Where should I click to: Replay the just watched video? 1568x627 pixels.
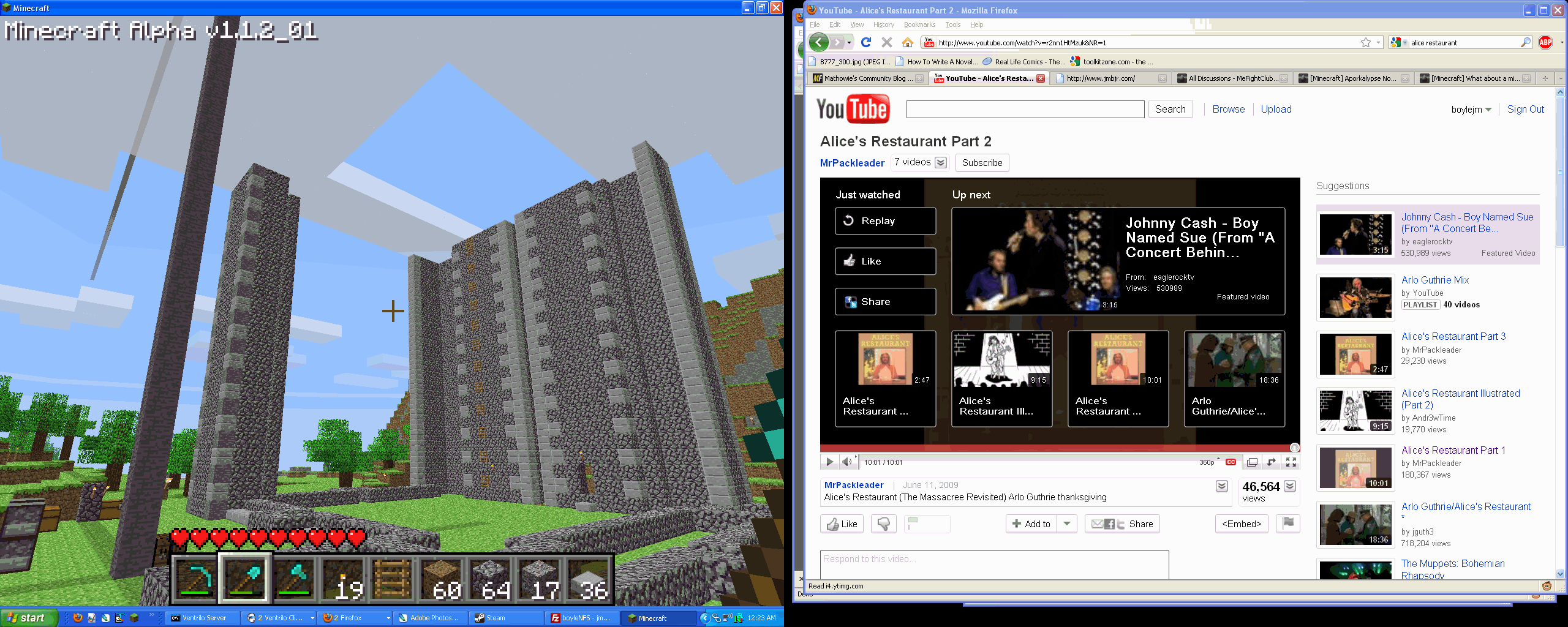coord(885,221)
